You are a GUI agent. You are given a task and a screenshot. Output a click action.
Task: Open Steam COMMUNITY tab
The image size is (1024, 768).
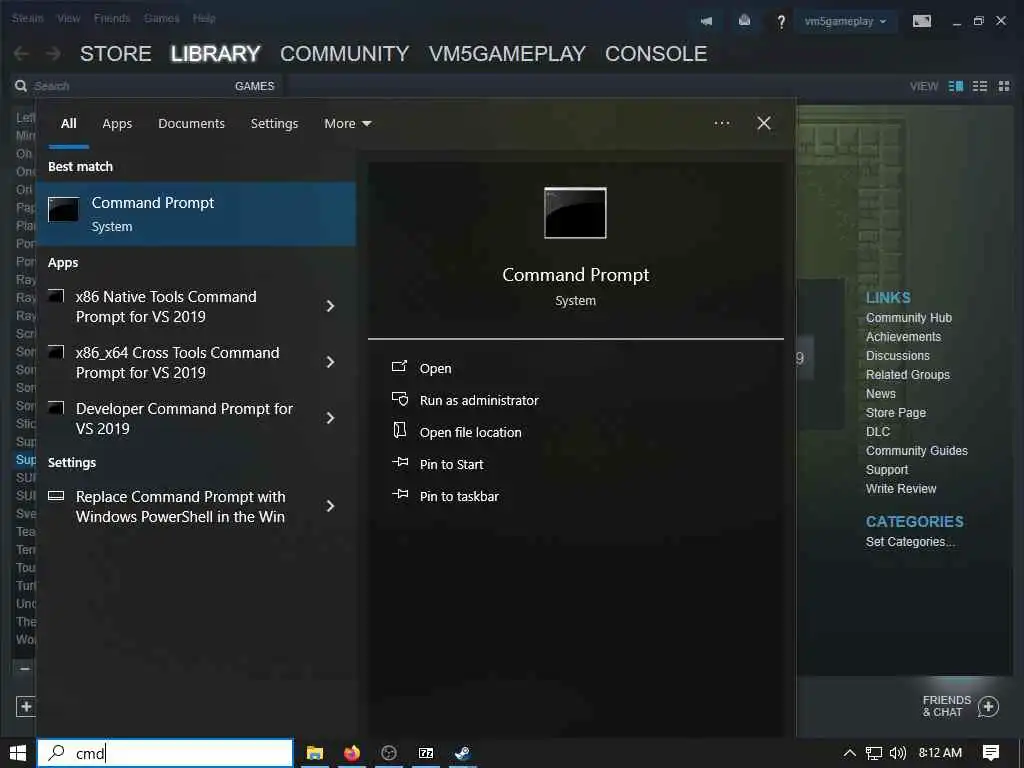pyautogui.click(x=344, y=54)
